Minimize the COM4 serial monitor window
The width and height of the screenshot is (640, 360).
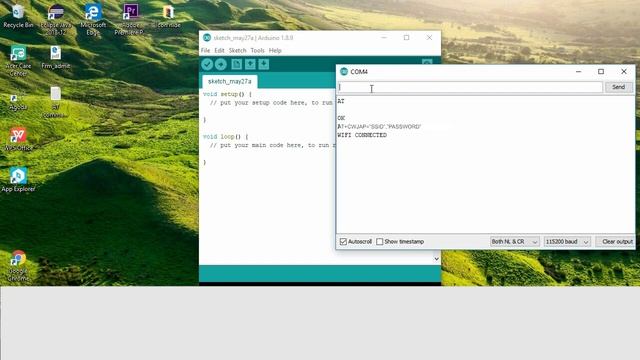click(578, 71)
